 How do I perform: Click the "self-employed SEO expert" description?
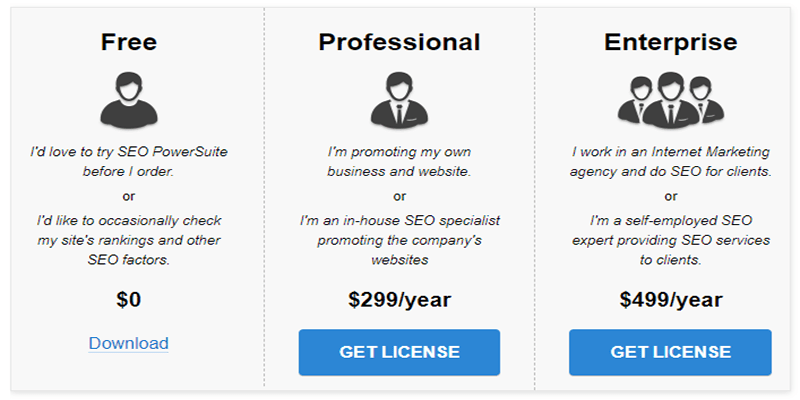click(x=670, y=240)
